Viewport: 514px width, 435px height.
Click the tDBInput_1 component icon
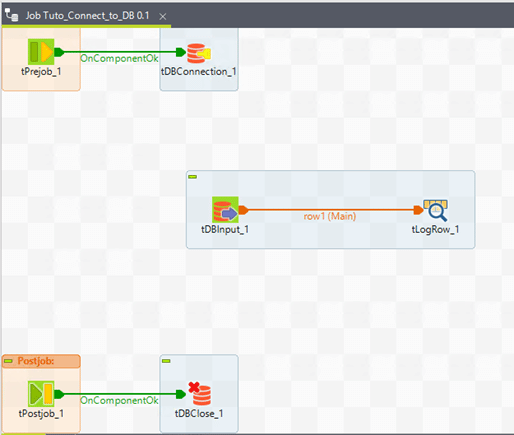(225, 210)
